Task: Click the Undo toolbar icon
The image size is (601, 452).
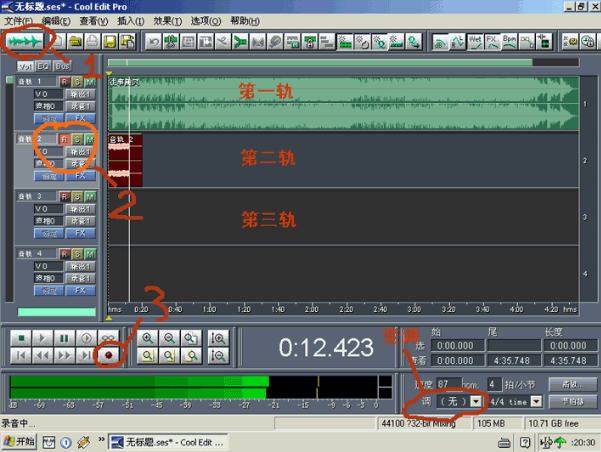Action: [x=152, y=42]
